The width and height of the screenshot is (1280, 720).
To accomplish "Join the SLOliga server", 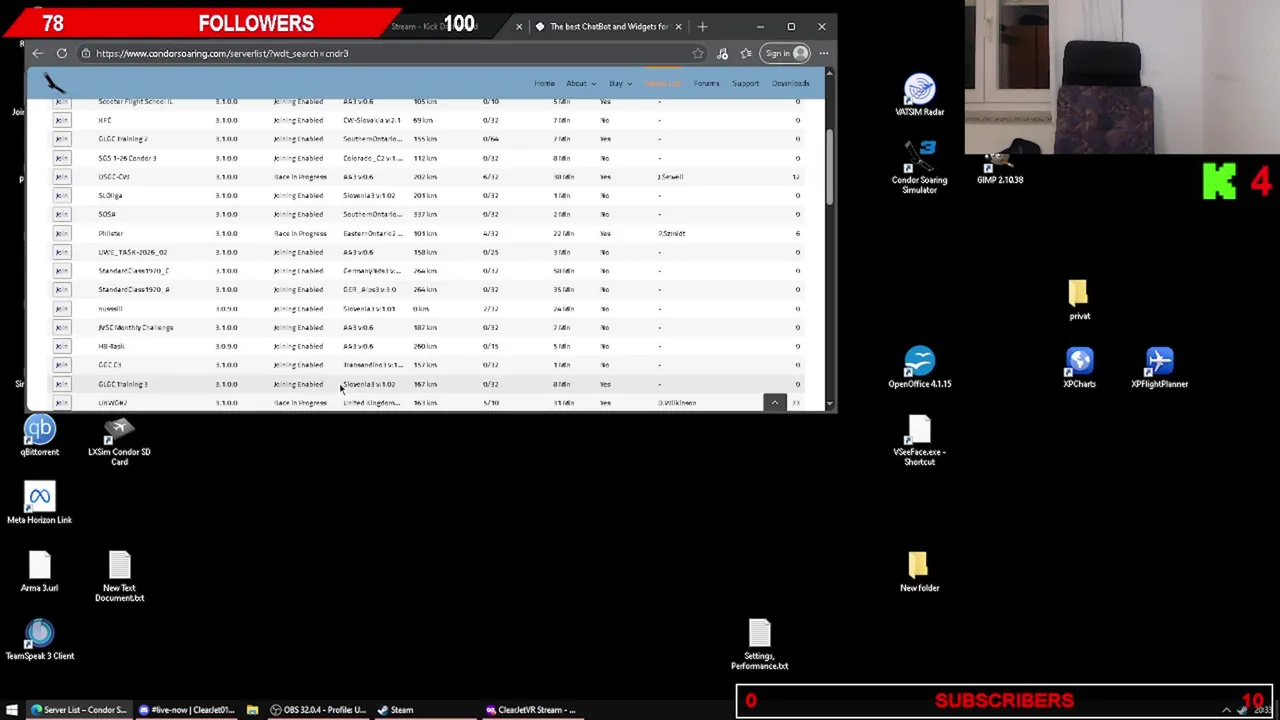I will (x=62, y=195).
